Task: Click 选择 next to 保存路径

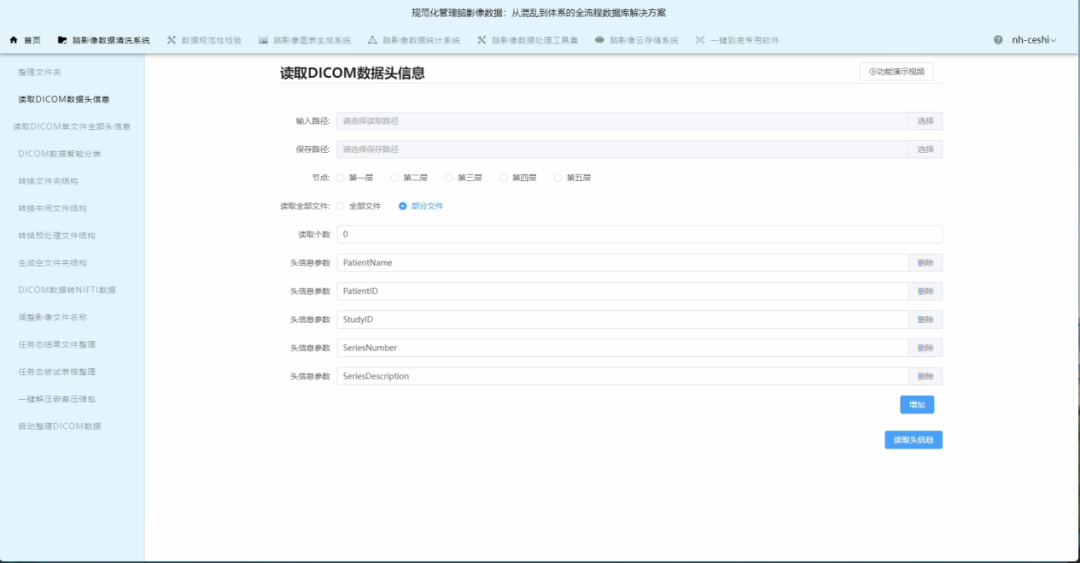Action: click(x=925, y=150)
